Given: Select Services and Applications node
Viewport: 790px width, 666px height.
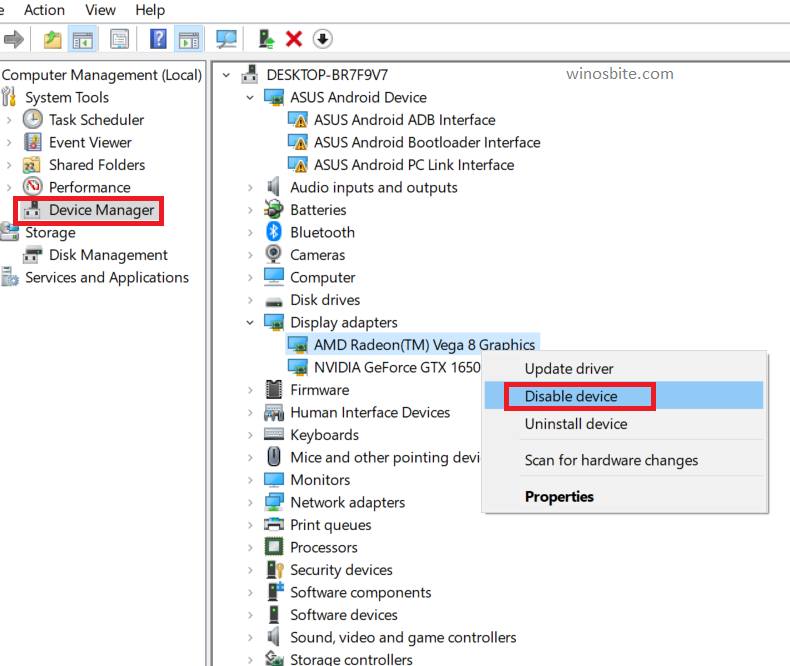Looking at the screenshot, I should click(x=107, y=278).
